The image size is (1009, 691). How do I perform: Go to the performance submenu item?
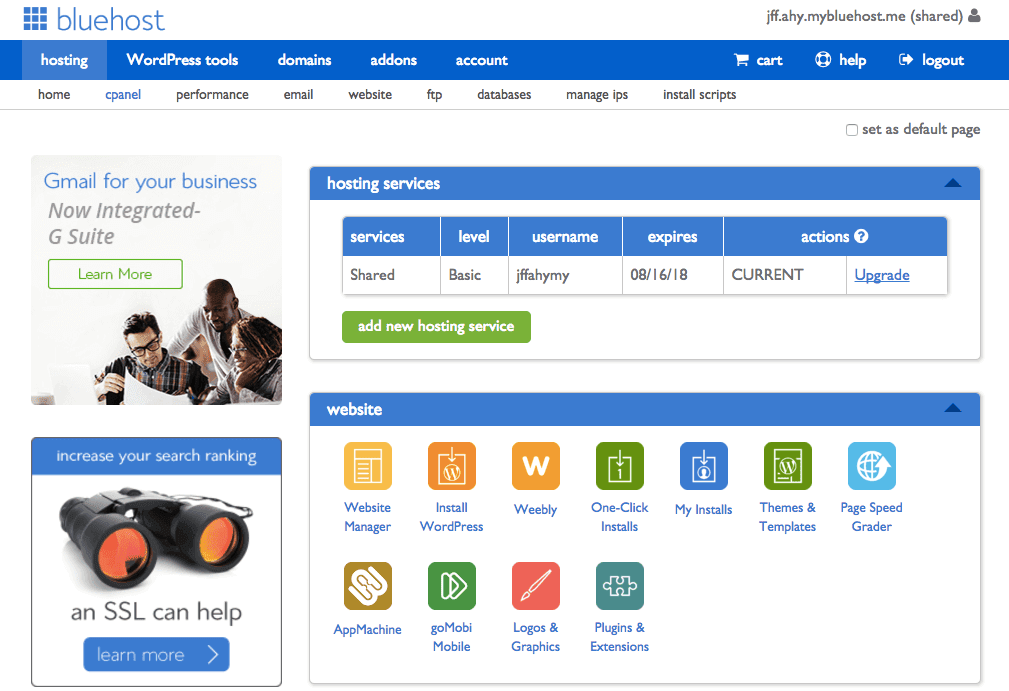[x=212, y=95]
